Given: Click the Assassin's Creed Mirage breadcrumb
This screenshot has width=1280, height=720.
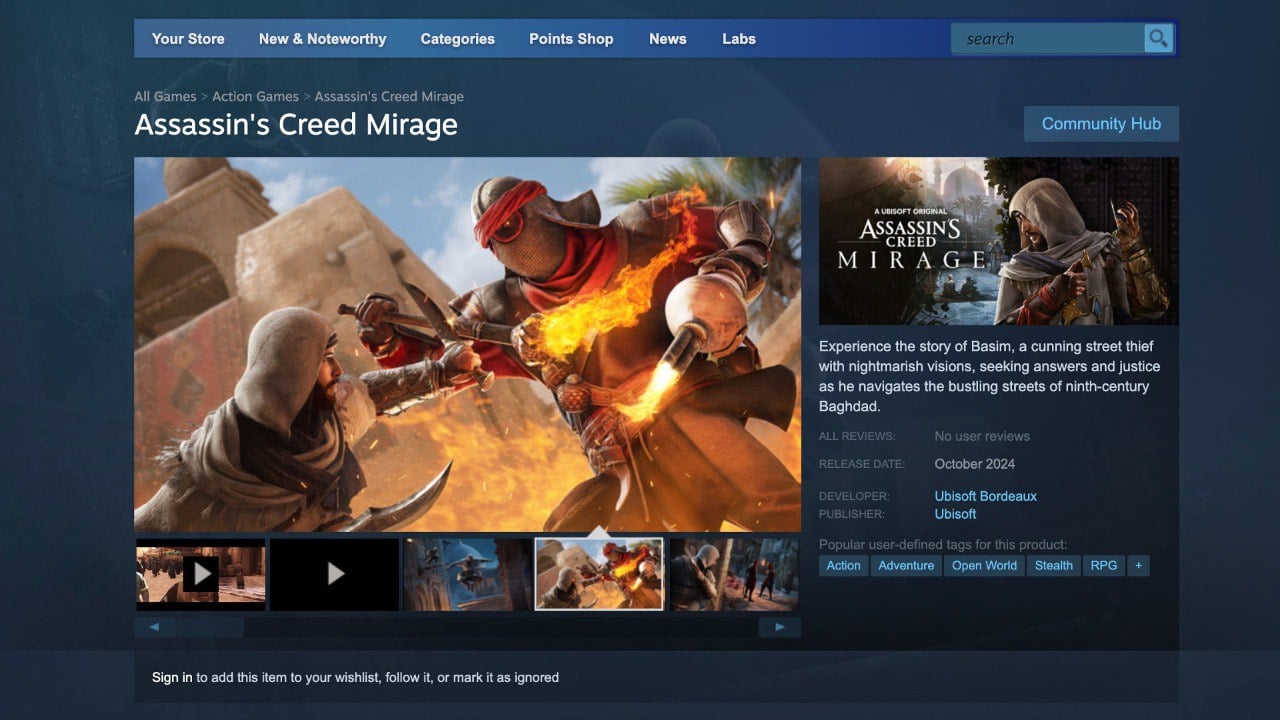Looking at the screenshot, I should (x=389, y=97).
